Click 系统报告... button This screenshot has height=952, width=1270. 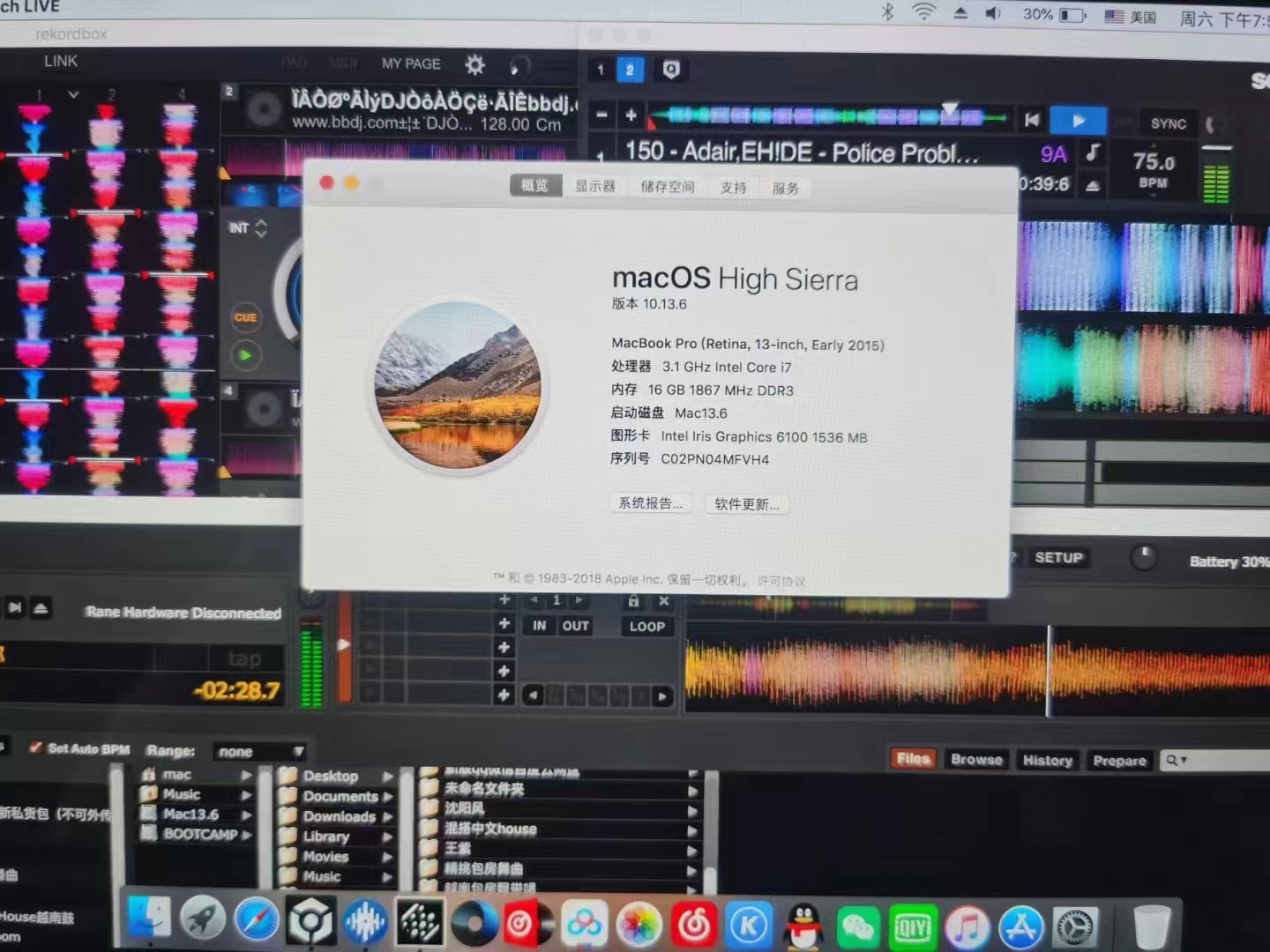(x=650, y=503)
